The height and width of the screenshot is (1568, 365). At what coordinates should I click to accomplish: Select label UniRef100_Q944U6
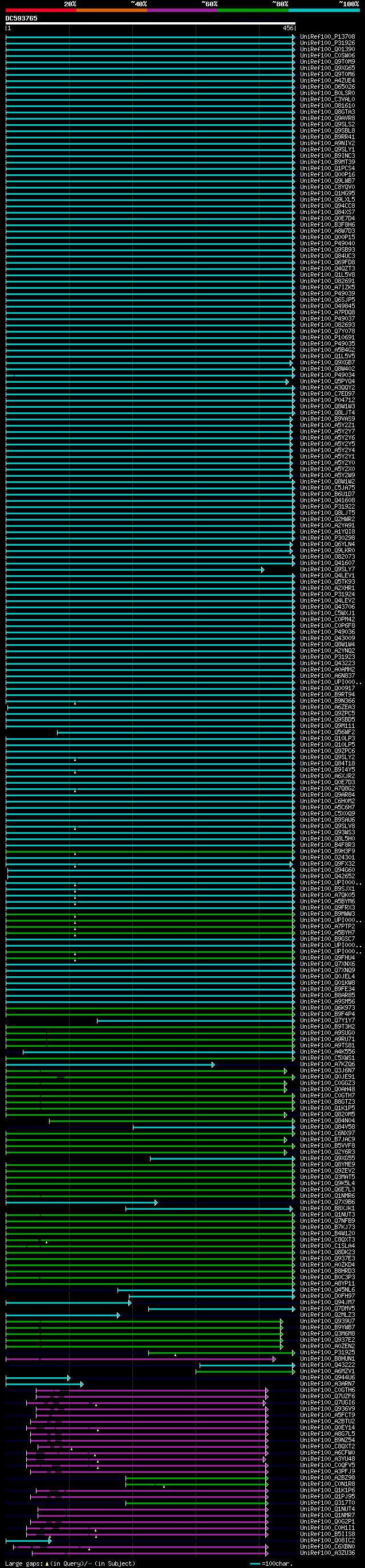coord(327,1377)
